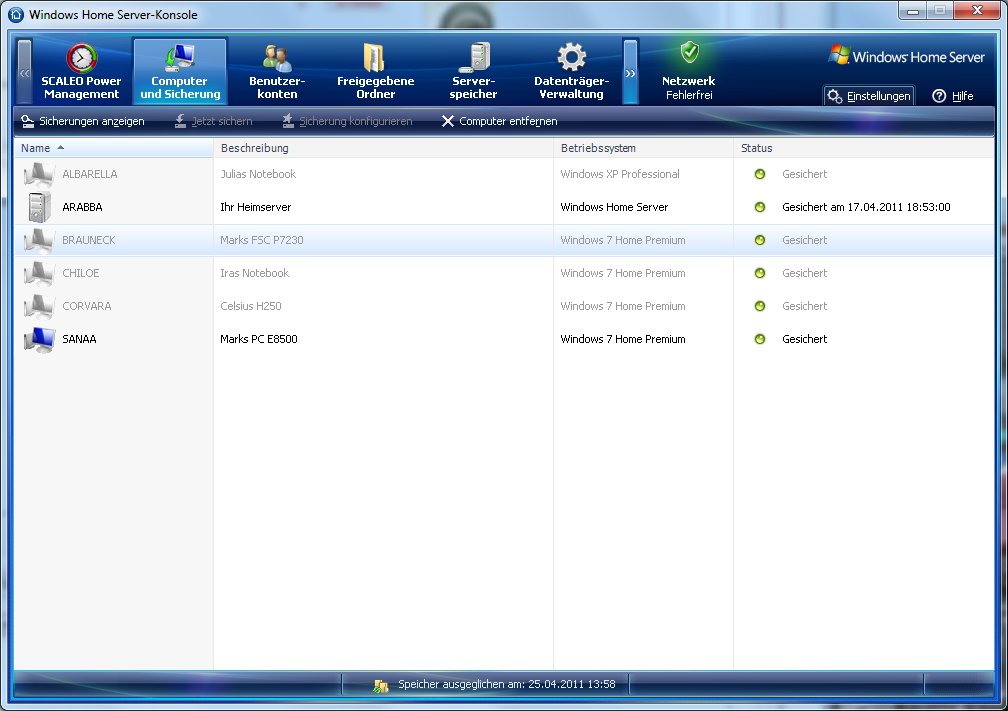Select CHILOE name text
The width and height of the screenshot is (1008, 711).
coord(80,273)
